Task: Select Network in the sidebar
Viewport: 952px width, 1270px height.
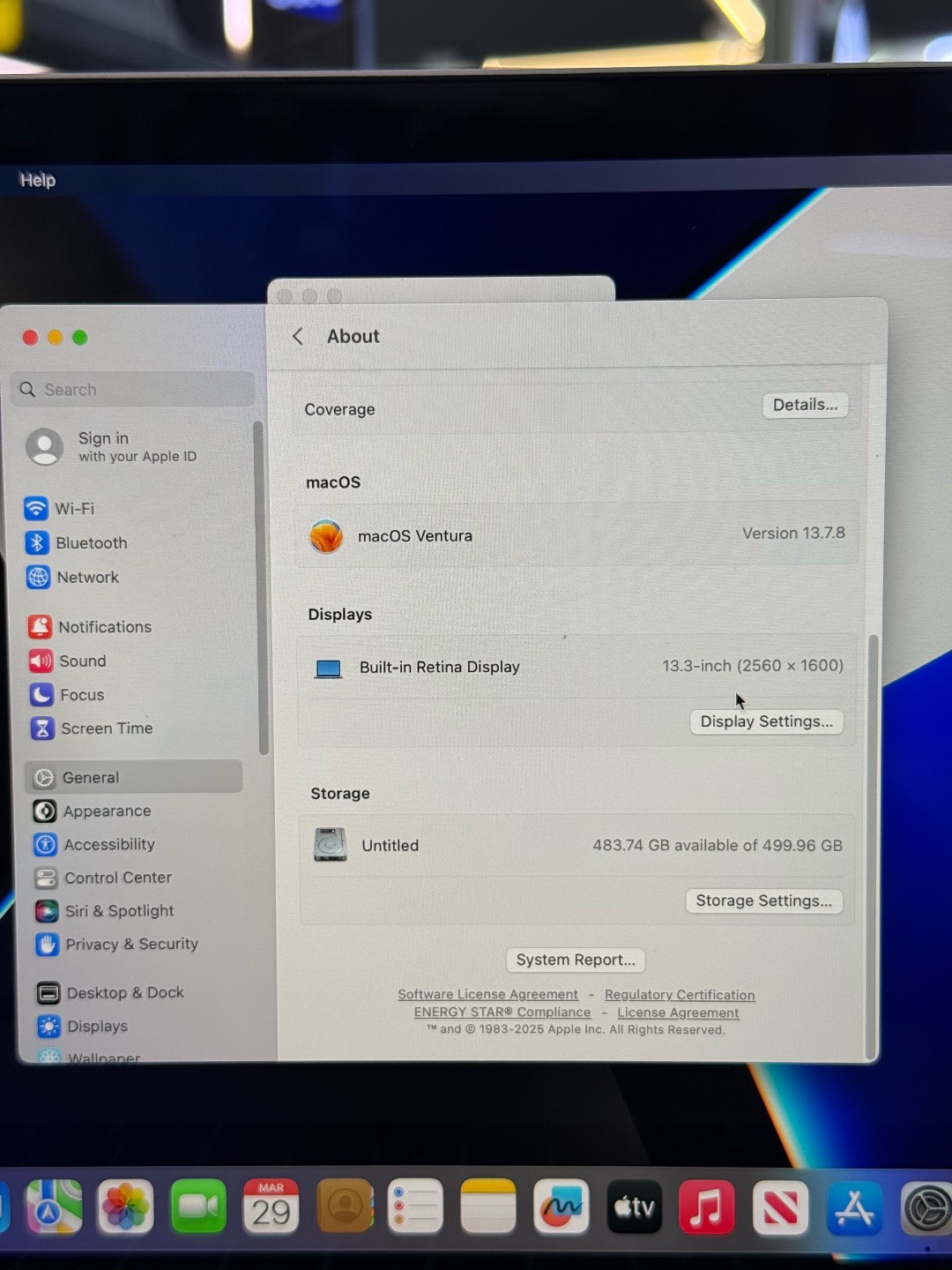Action: pos(72,578)
